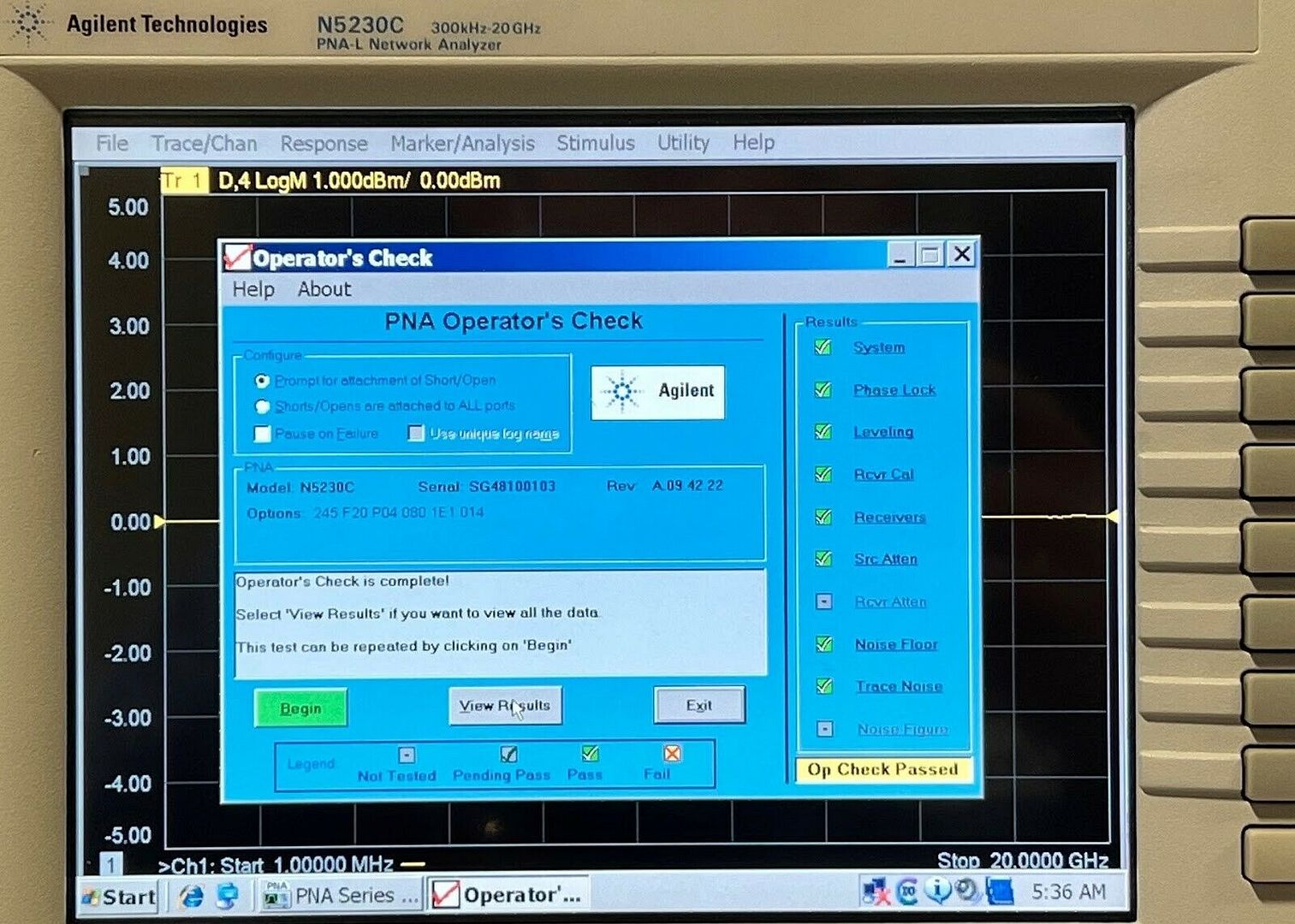This screenshot has height=924, width=1295.
Task: Click the blue info tray icon
Action: point(937,891)
